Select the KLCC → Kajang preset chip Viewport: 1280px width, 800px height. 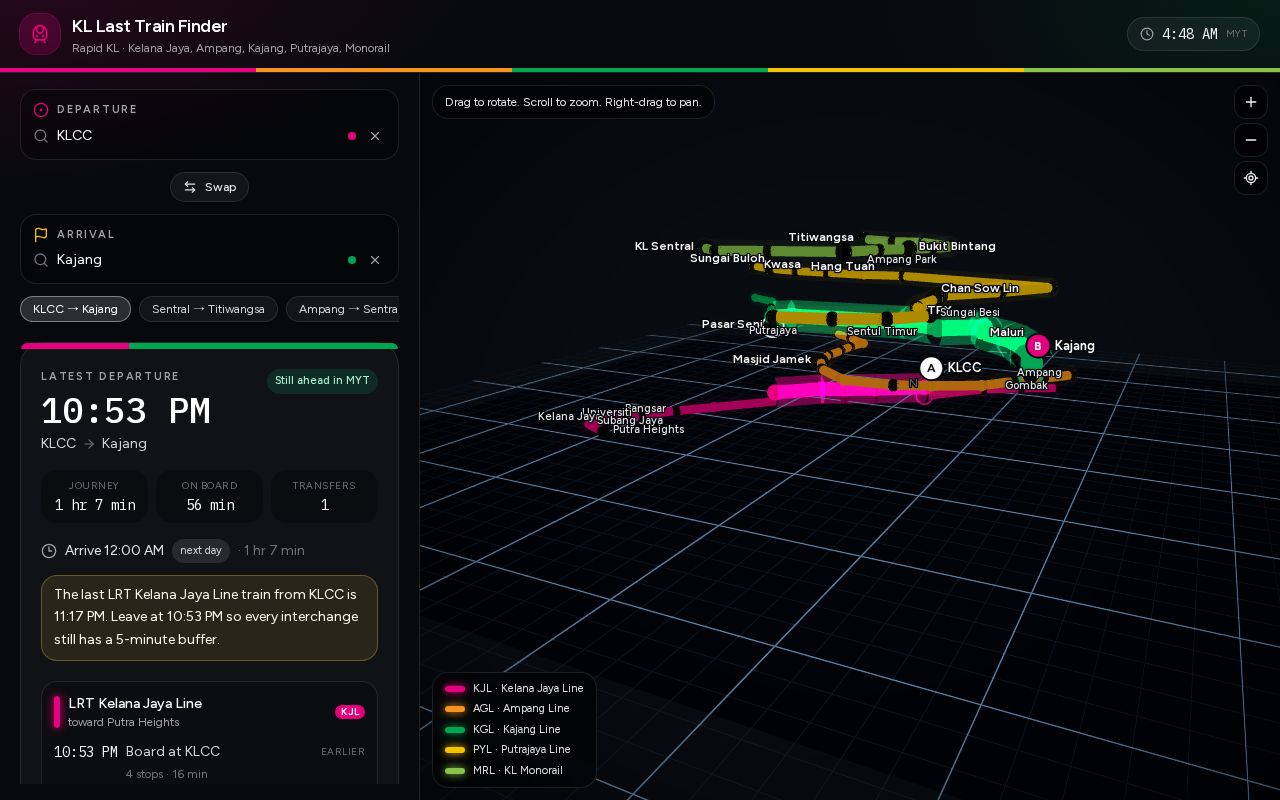(x=75, y=309)
